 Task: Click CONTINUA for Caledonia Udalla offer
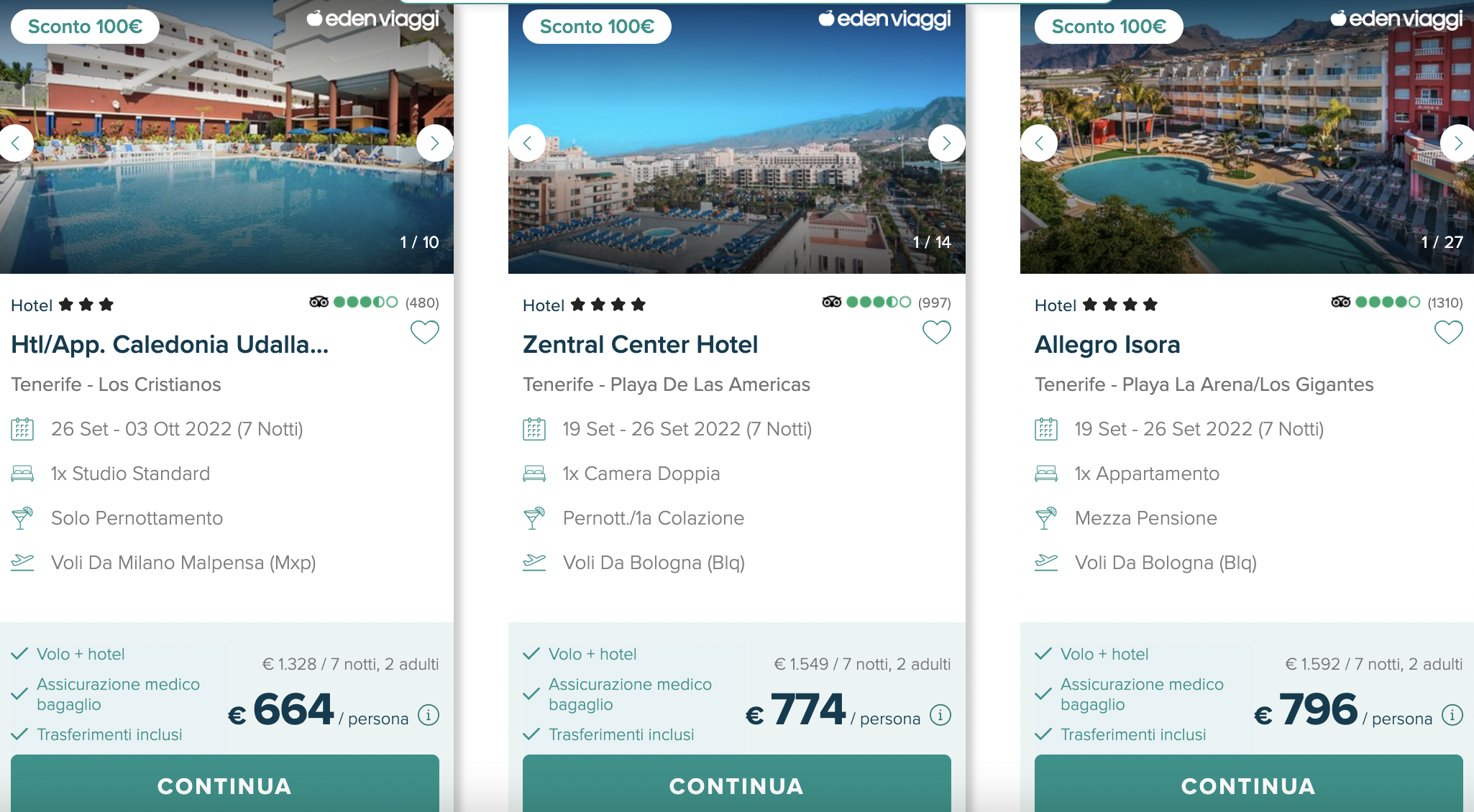[x=225, y=784]
